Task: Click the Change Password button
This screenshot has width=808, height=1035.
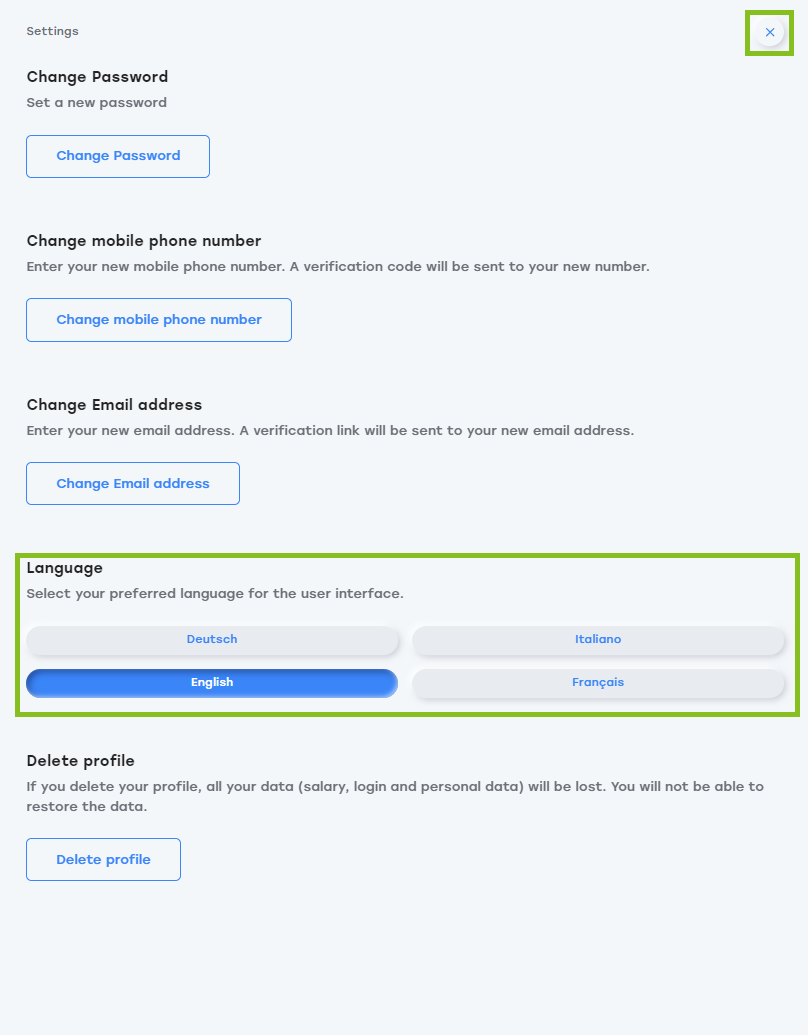Action: tap(118, 156)
